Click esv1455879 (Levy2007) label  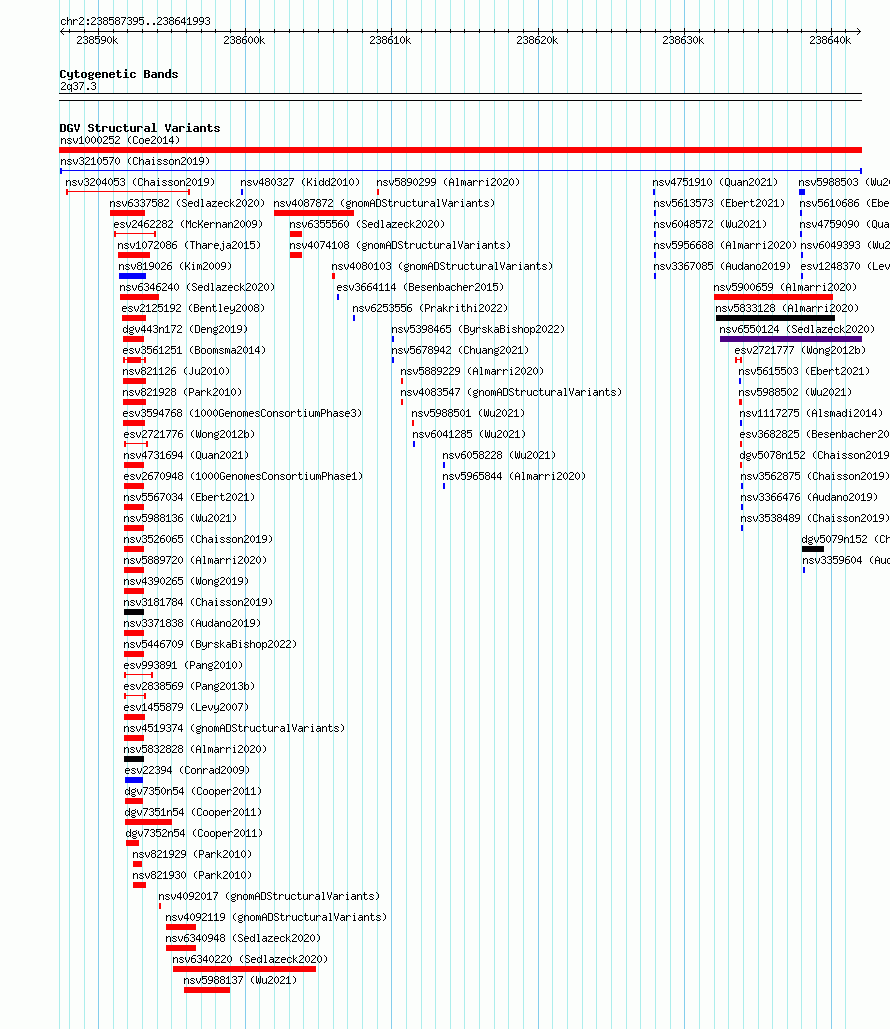(186, 707)
